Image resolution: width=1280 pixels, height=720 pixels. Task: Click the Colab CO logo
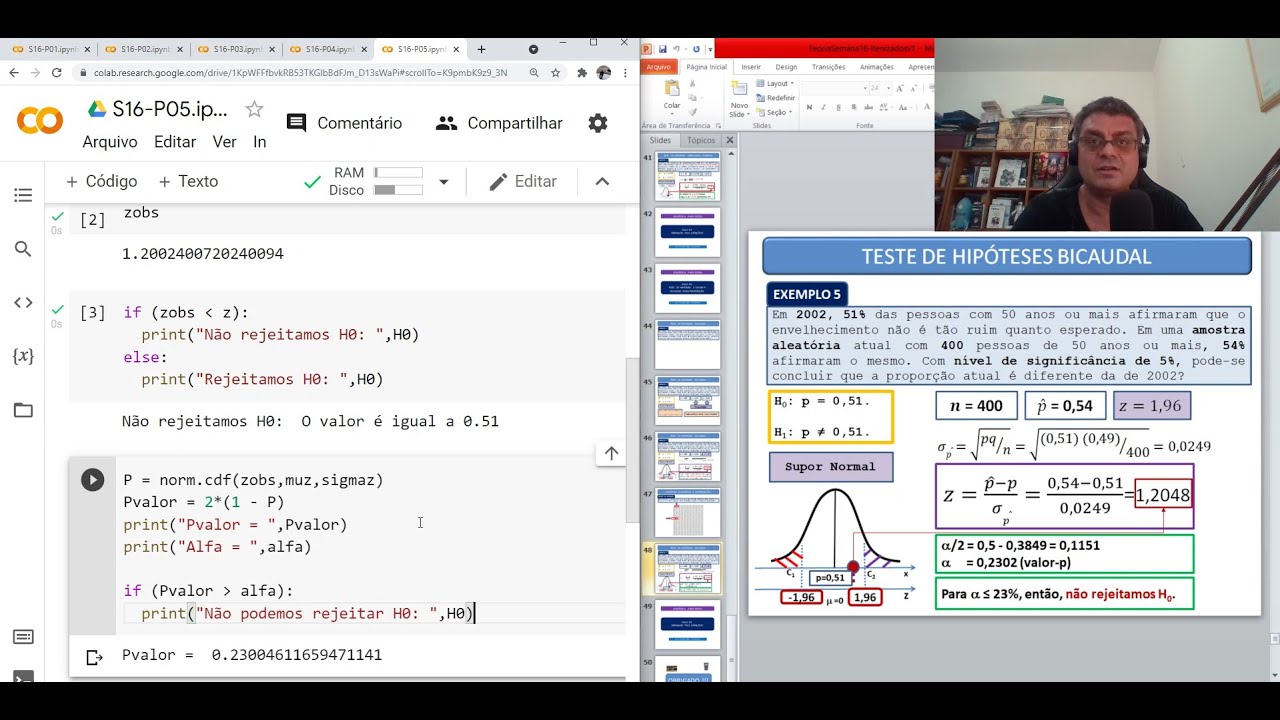coord(40,121)
